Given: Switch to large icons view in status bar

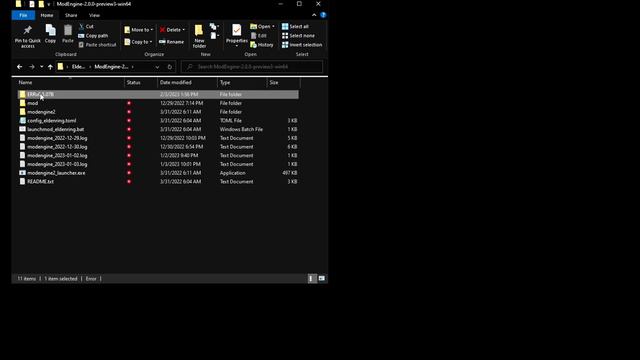Looking at the screenshot, I should 322,278.
